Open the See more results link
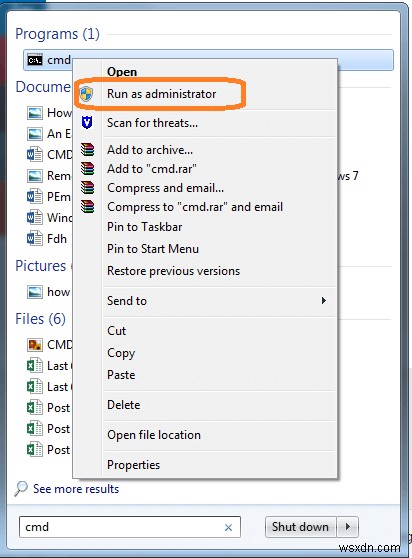412x558 pixels. click(x=76, y=489)
